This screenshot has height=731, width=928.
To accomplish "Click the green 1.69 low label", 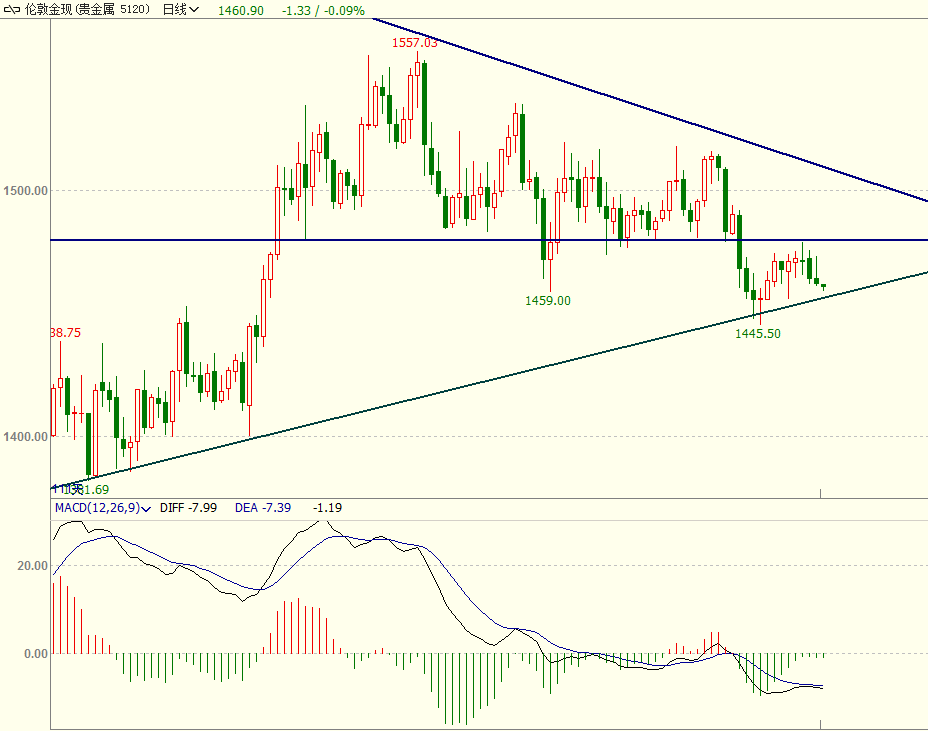I will (x=94, y=489).
